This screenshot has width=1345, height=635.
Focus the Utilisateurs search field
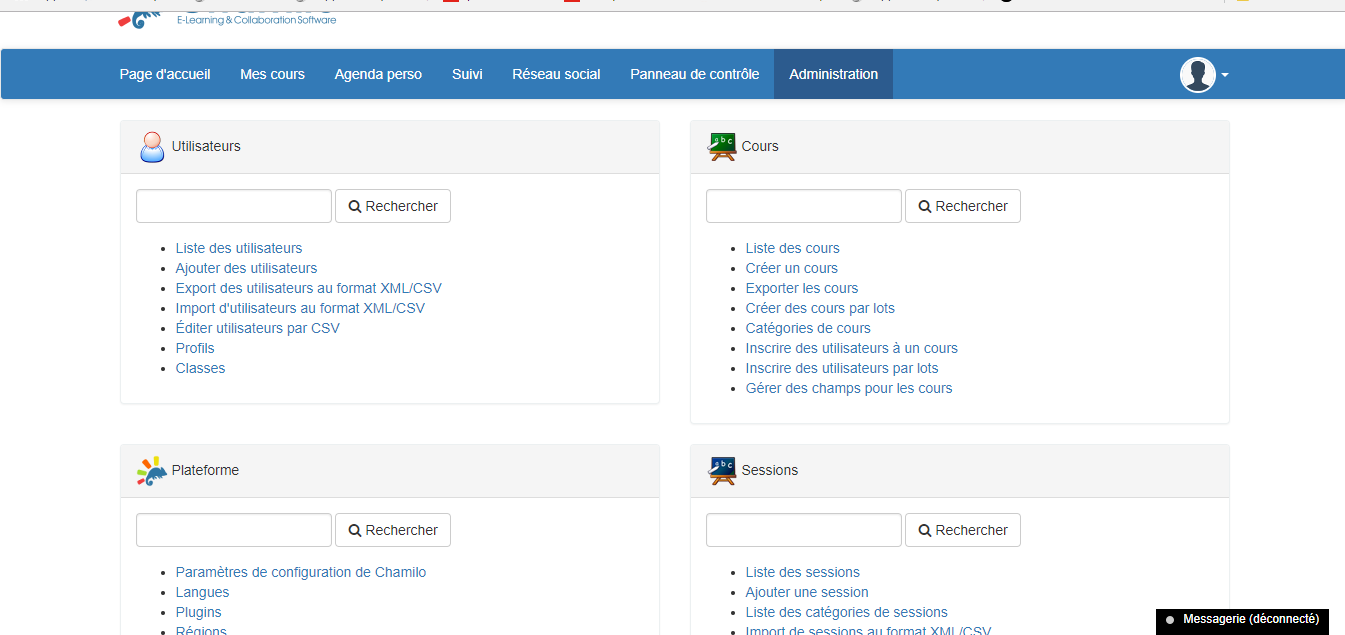tap(234, 207)
